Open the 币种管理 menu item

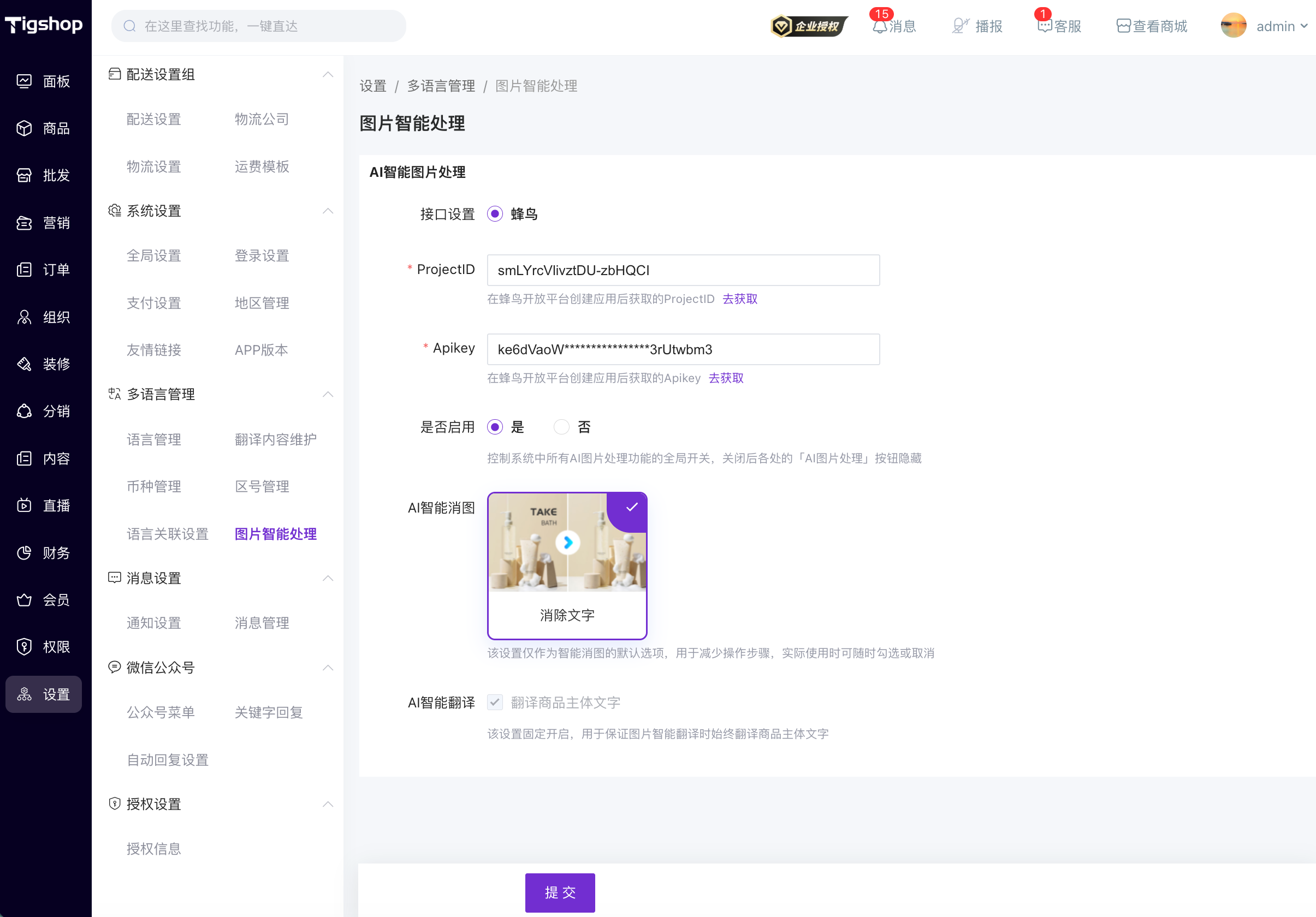[153, 487]
